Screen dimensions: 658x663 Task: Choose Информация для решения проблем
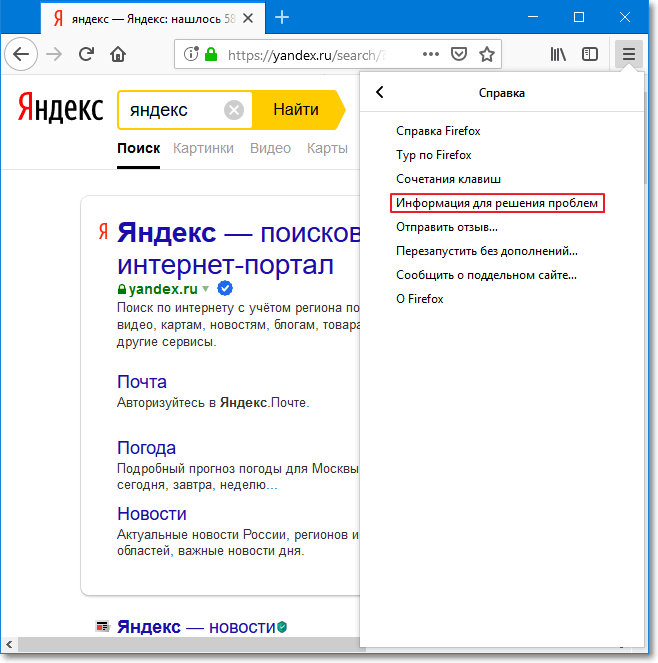497,203
